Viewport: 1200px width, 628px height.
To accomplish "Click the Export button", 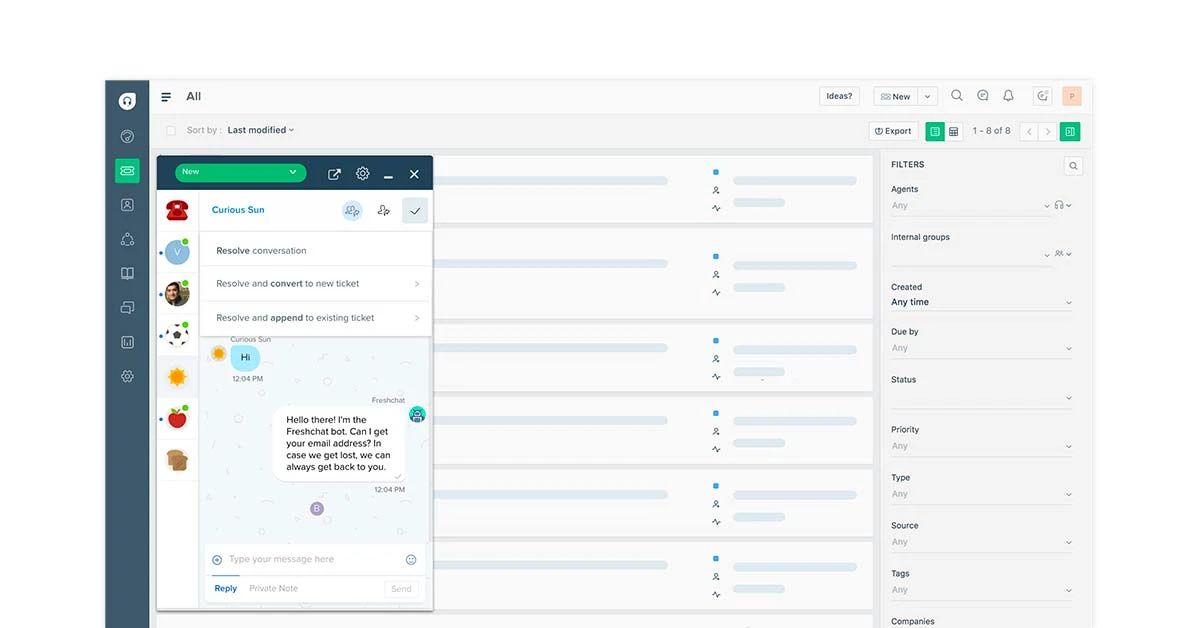I will tap(892, 131).
